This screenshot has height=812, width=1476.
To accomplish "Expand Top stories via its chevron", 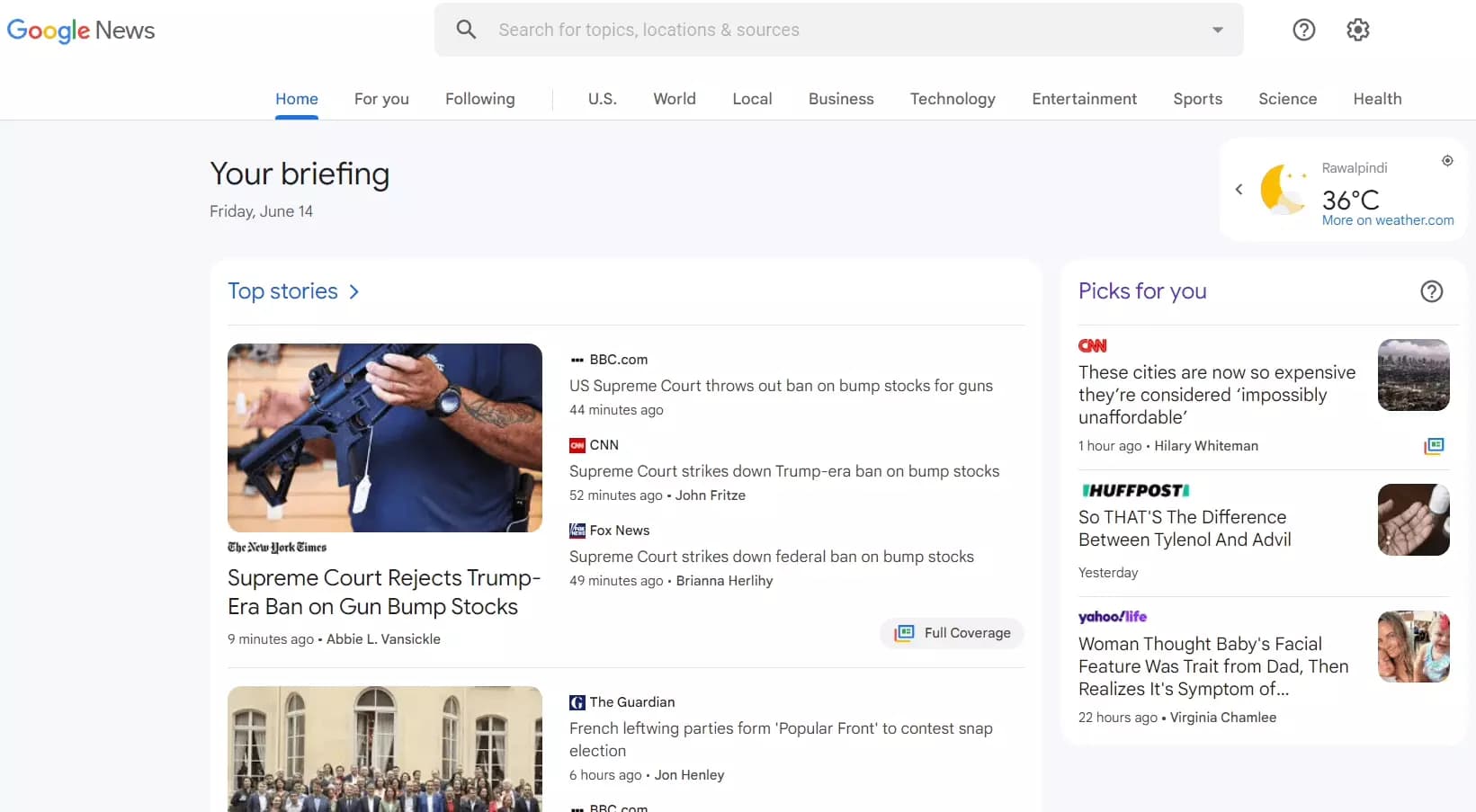I will [353, 291].
